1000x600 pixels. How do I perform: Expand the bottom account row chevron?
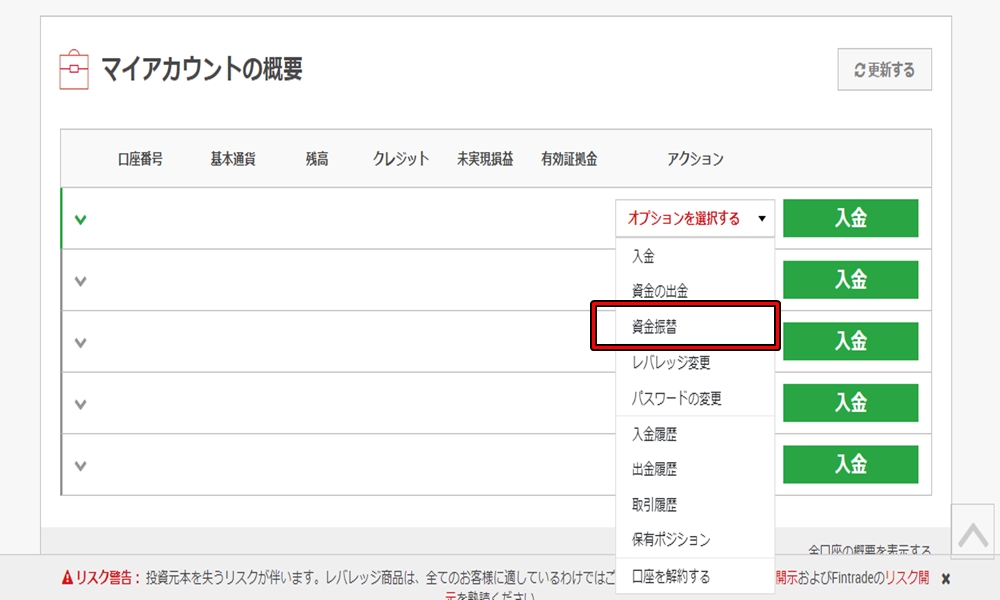[x=80, y=464]
